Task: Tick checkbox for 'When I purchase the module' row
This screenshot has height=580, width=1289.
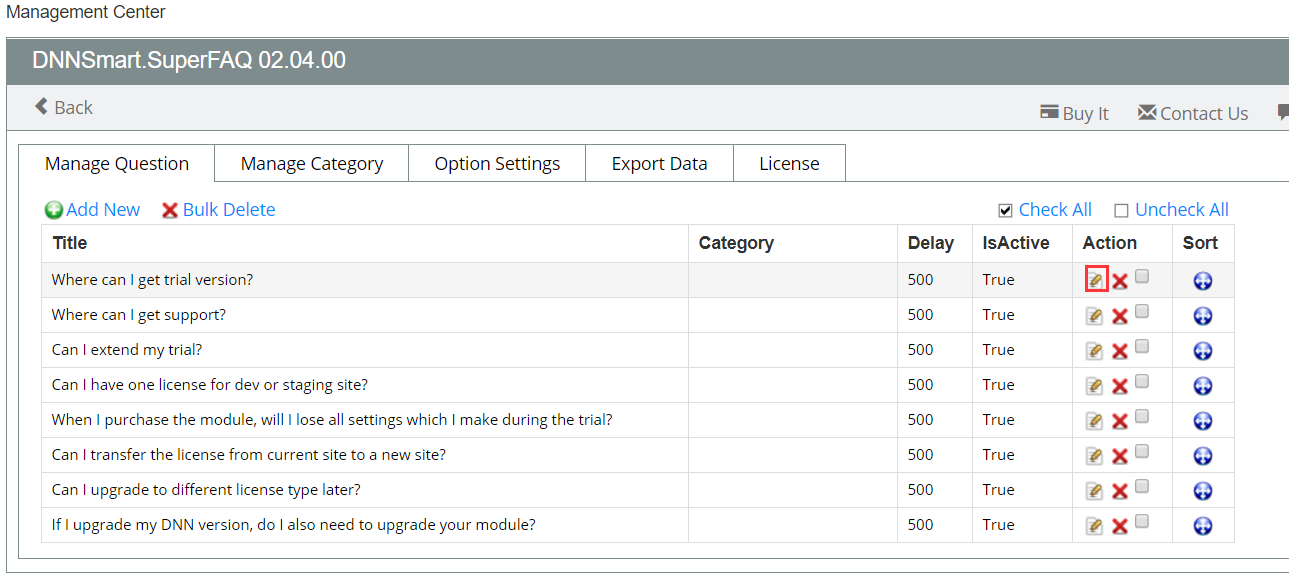Action: click(1142, 417)
